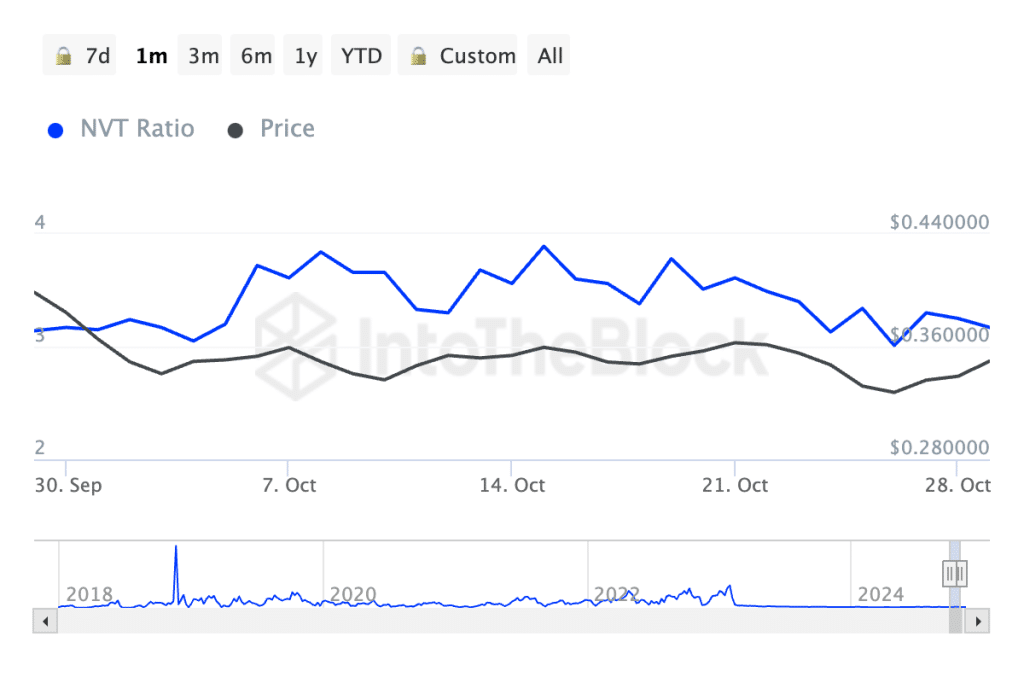The height and width of the screenshot is (683, 1024).
Task: Click the 2024 label in navigator
Action: [880, 594]
